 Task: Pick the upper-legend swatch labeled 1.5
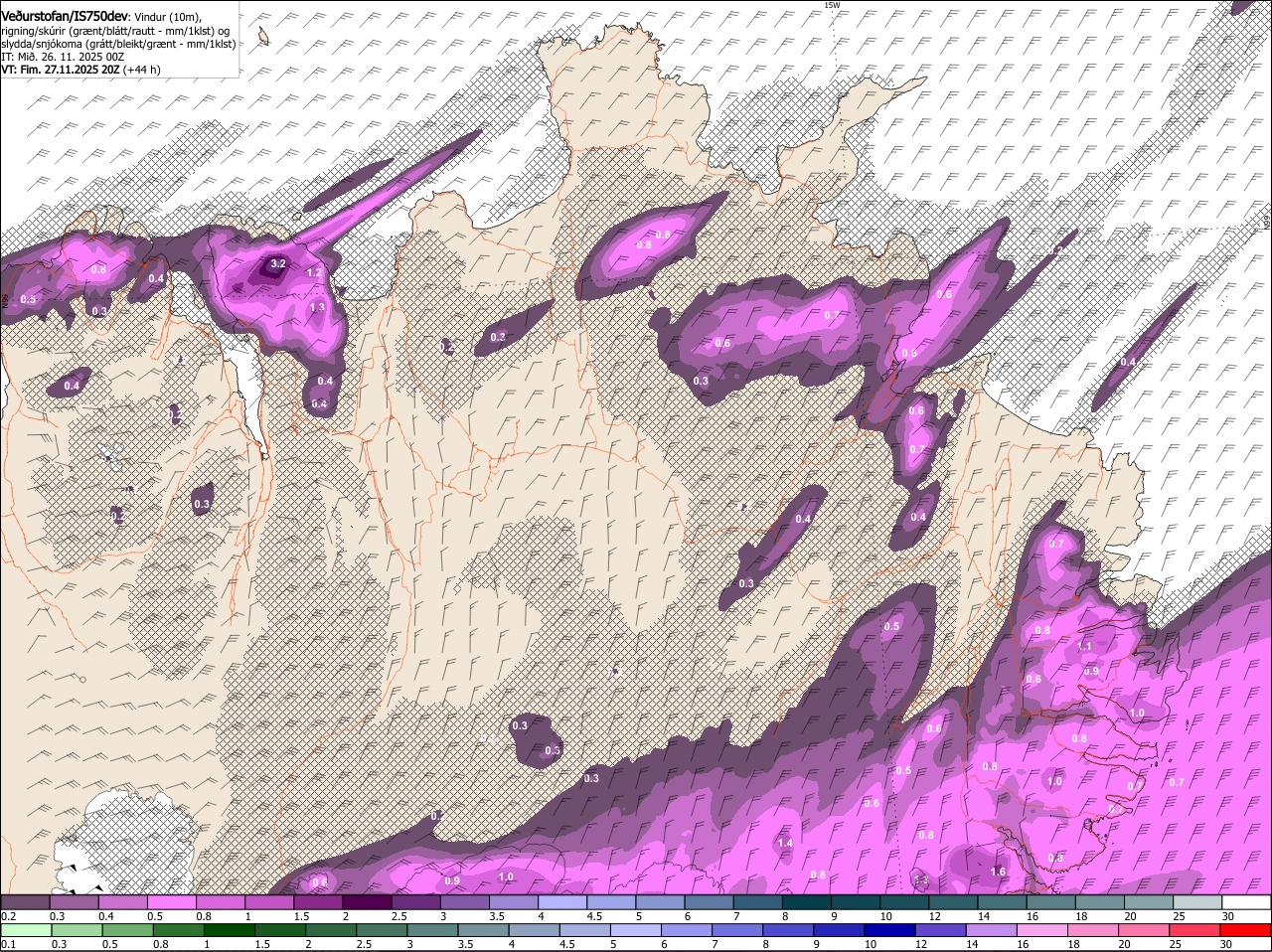[318, 902]
